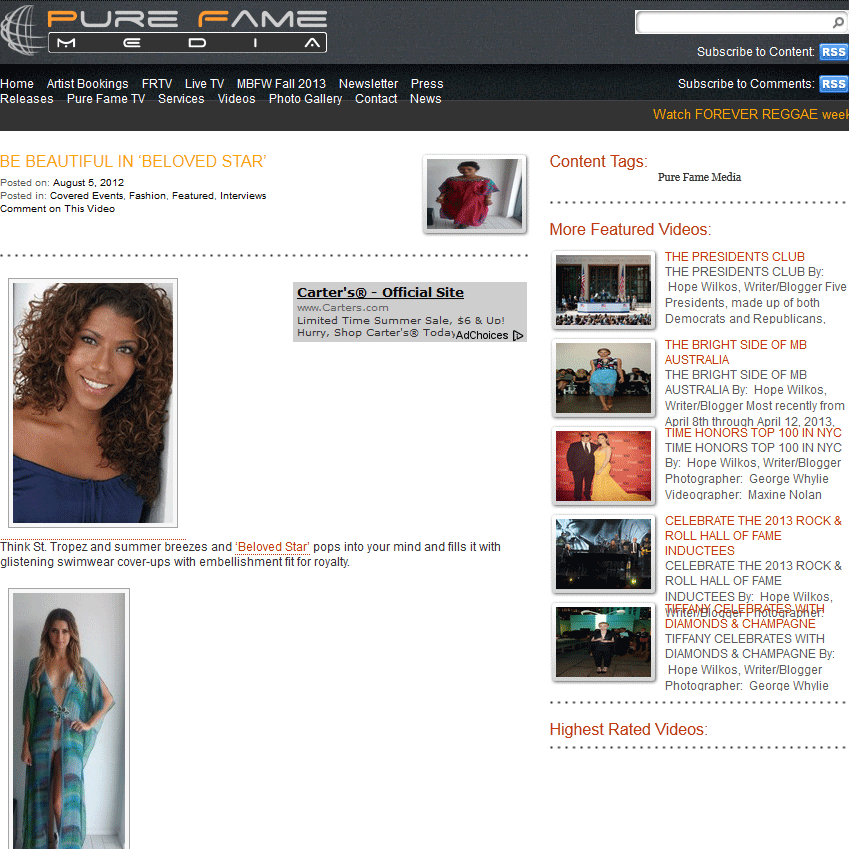
Task: Click the 'Beloved Star' red text link
Action: tap(272, 547)
